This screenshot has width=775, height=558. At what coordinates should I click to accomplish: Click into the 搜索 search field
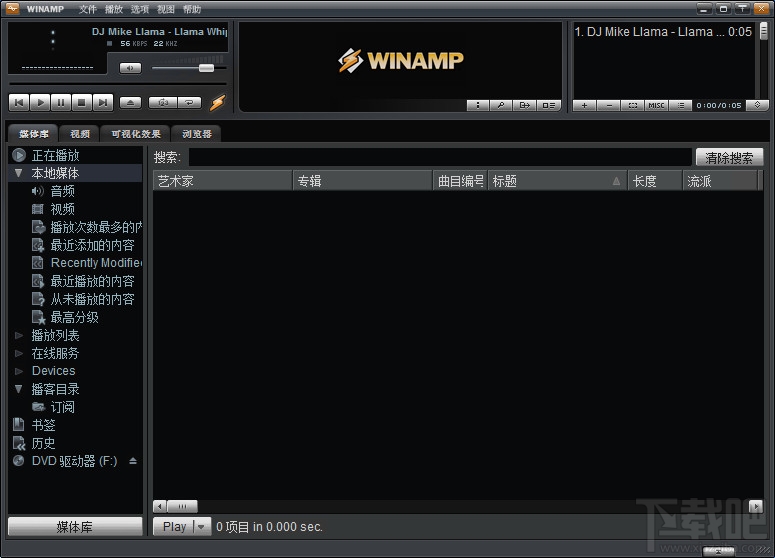(440, 157)
